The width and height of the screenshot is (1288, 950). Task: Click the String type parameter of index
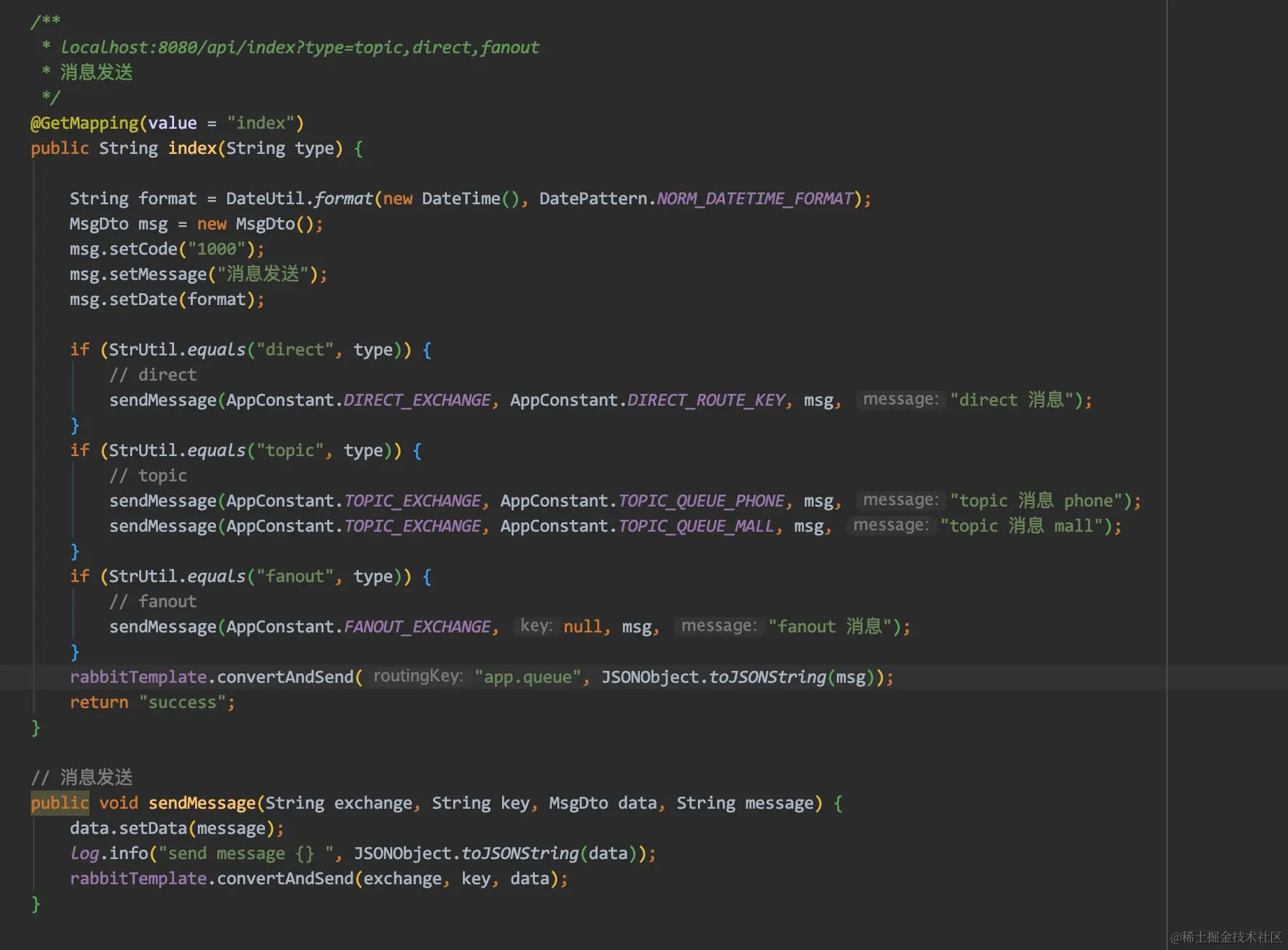280,148
